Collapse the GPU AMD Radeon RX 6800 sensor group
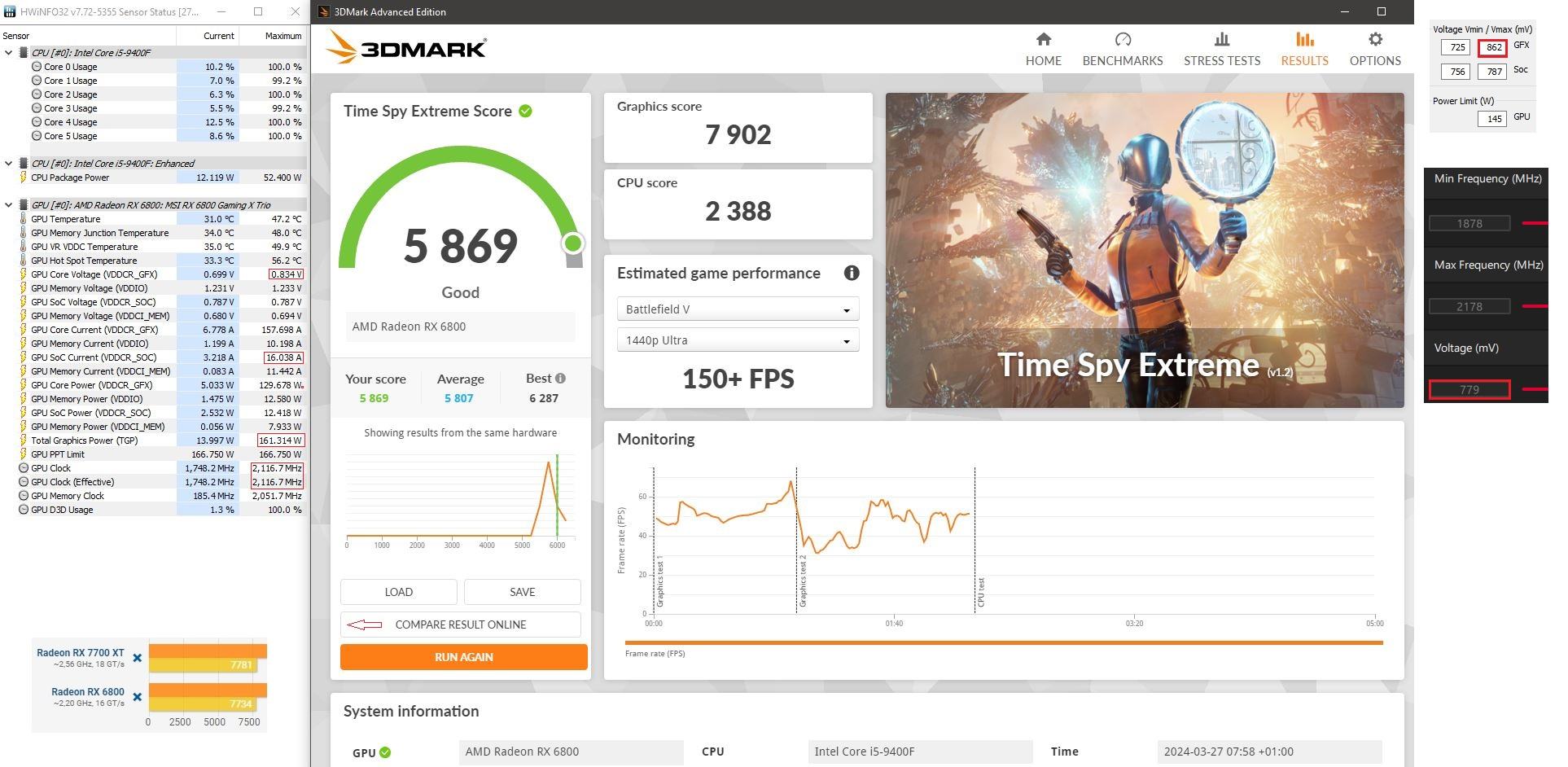 [9, 205]
